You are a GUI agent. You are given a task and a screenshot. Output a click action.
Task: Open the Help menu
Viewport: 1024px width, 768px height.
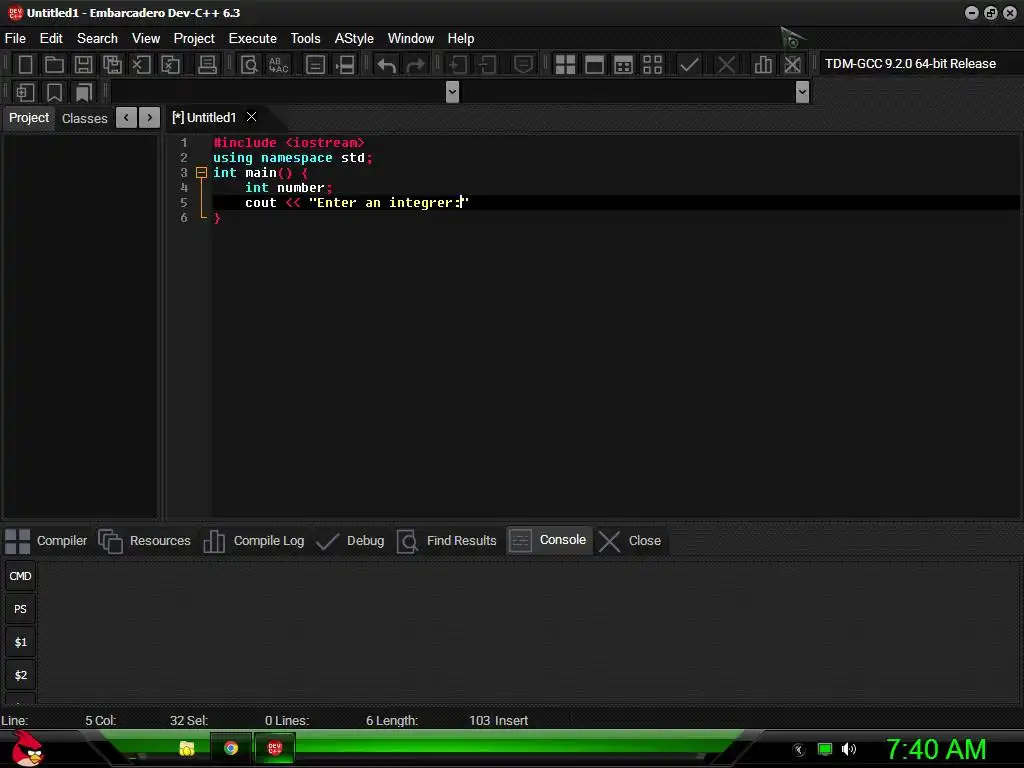click(460, 39)
